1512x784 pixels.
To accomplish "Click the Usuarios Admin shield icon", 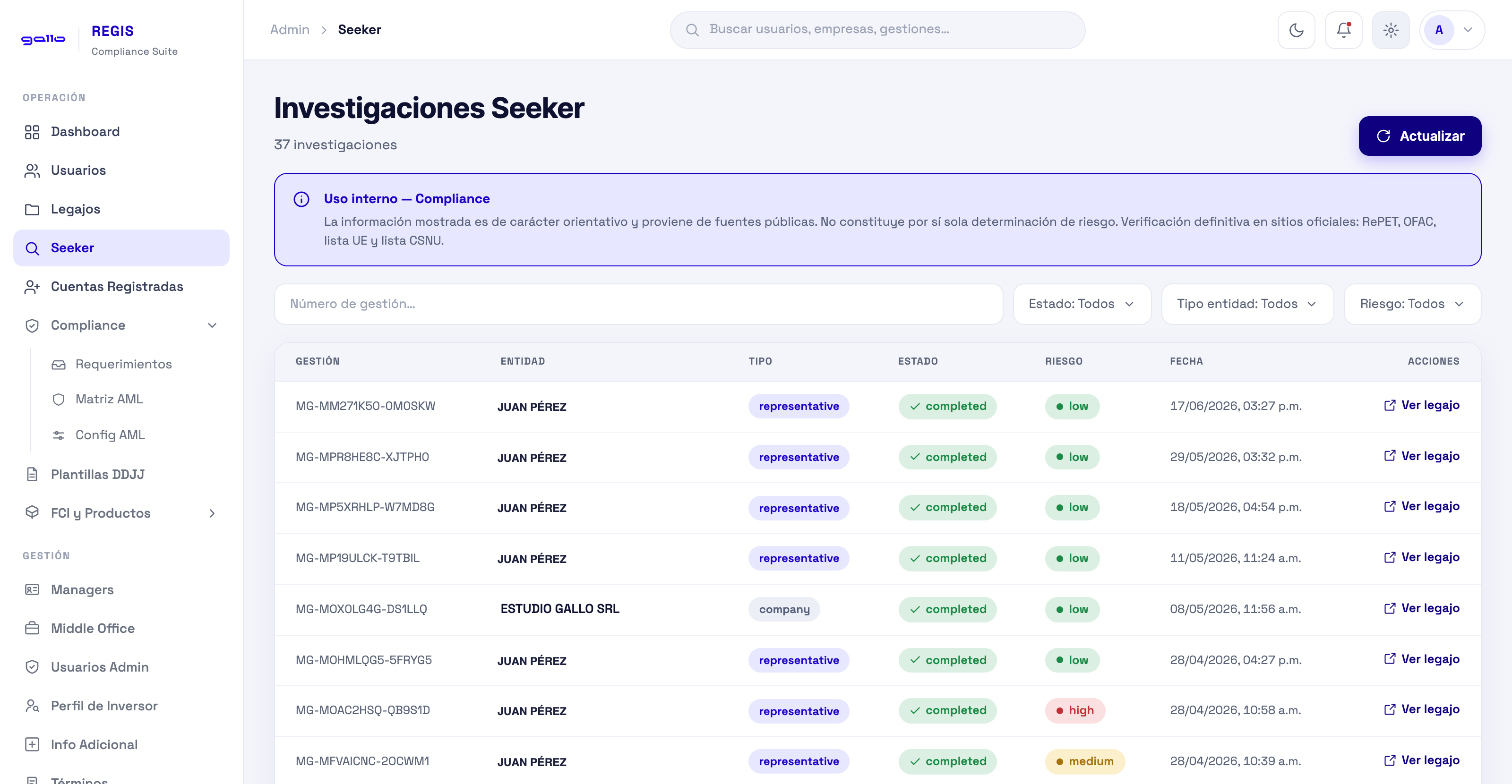I will [x=32, y=667].
